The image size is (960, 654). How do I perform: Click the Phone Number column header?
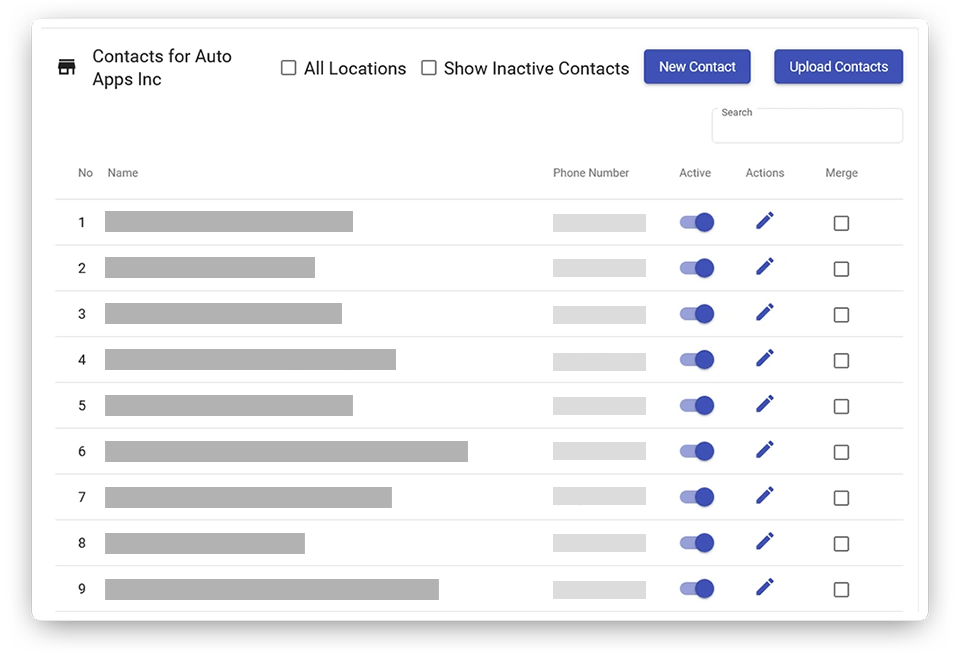(x=591, y=173)
